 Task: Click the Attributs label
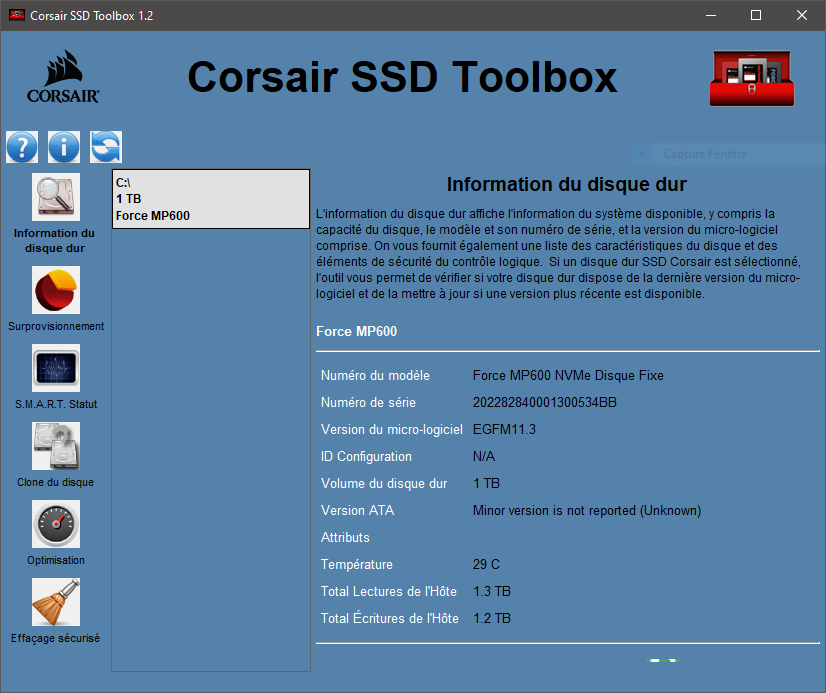(x=345, y=538)
